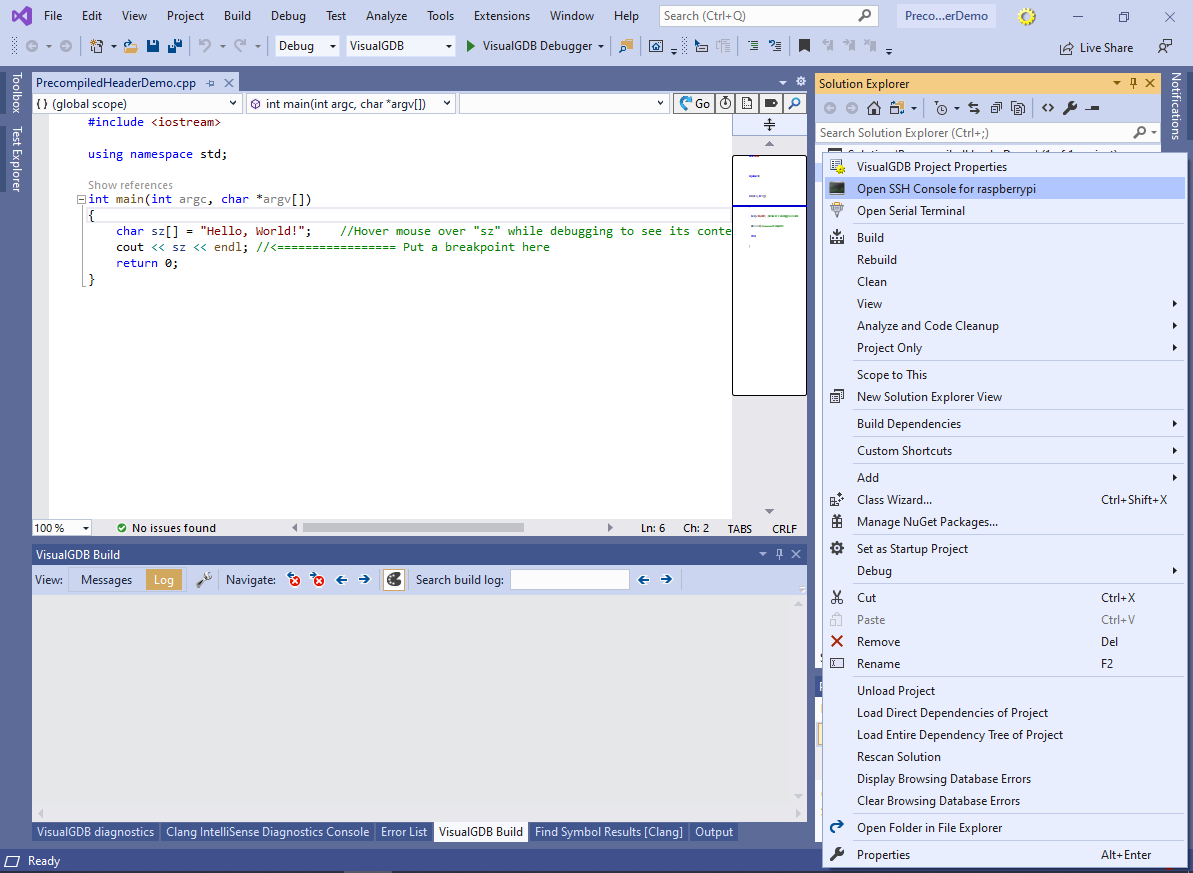Open the Analyze menu in the menu bar

click(x=387, y=15)
